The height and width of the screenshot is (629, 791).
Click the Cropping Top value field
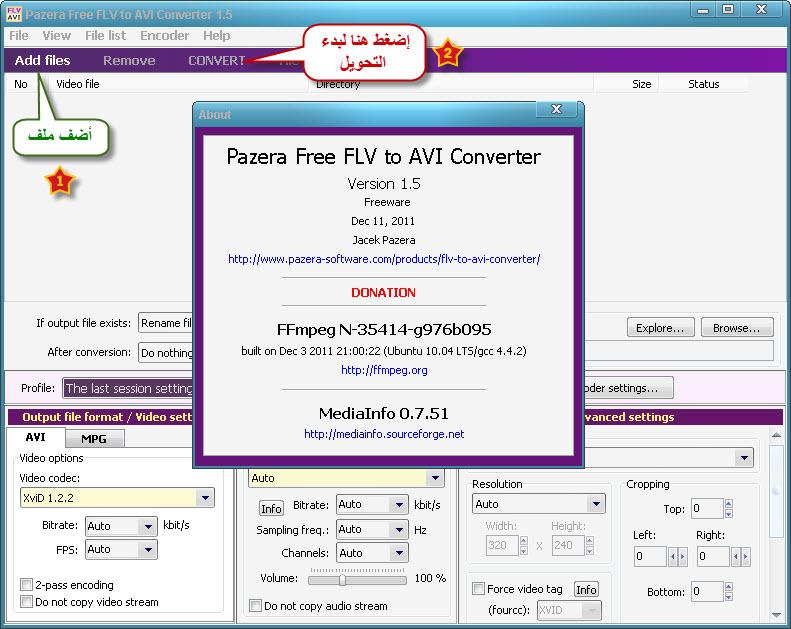click(x=707, y=508)
